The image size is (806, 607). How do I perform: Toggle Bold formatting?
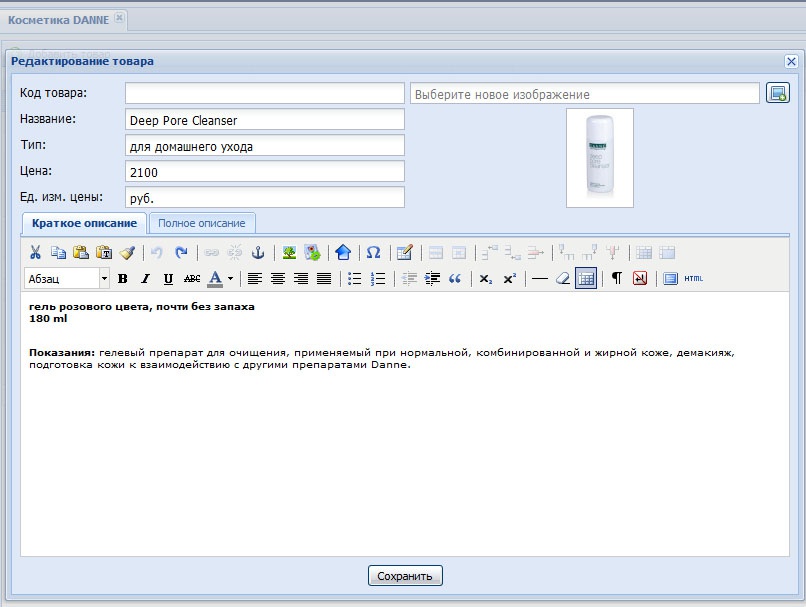[122, 279]
